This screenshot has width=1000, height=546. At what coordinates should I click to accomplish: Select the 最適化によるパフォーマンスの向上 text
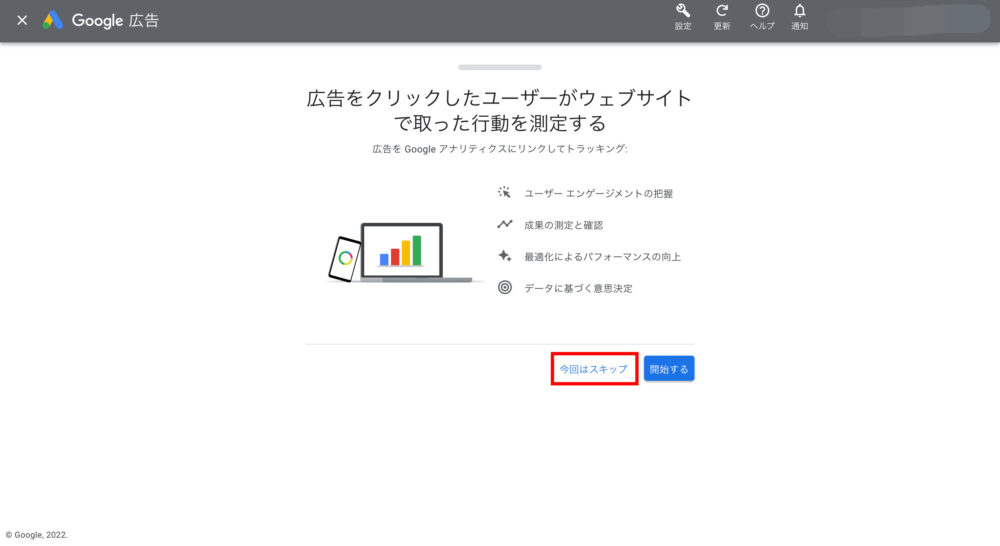click(602, 257)
